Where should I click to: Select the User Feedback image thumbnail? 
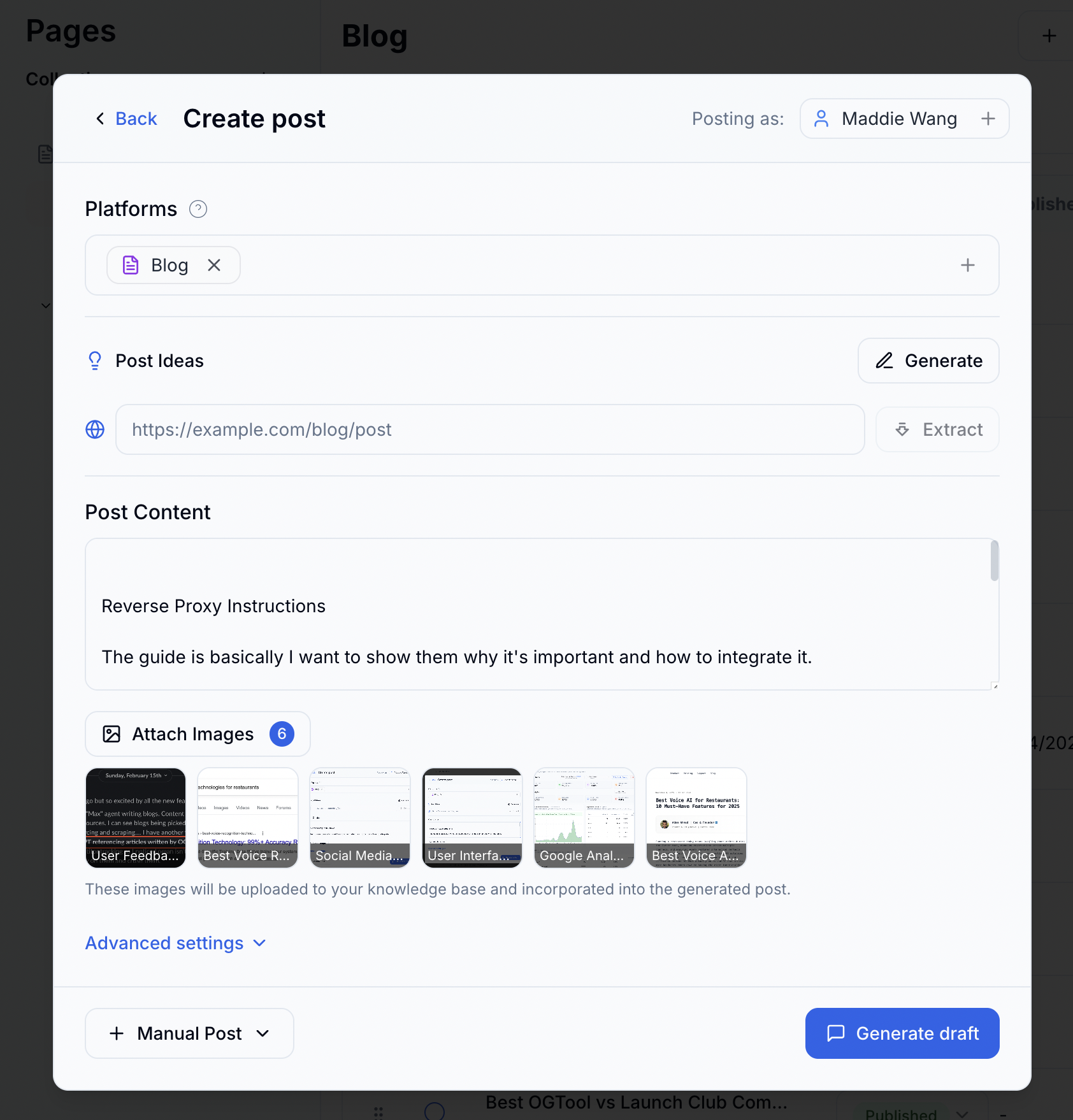pos(136,818)
